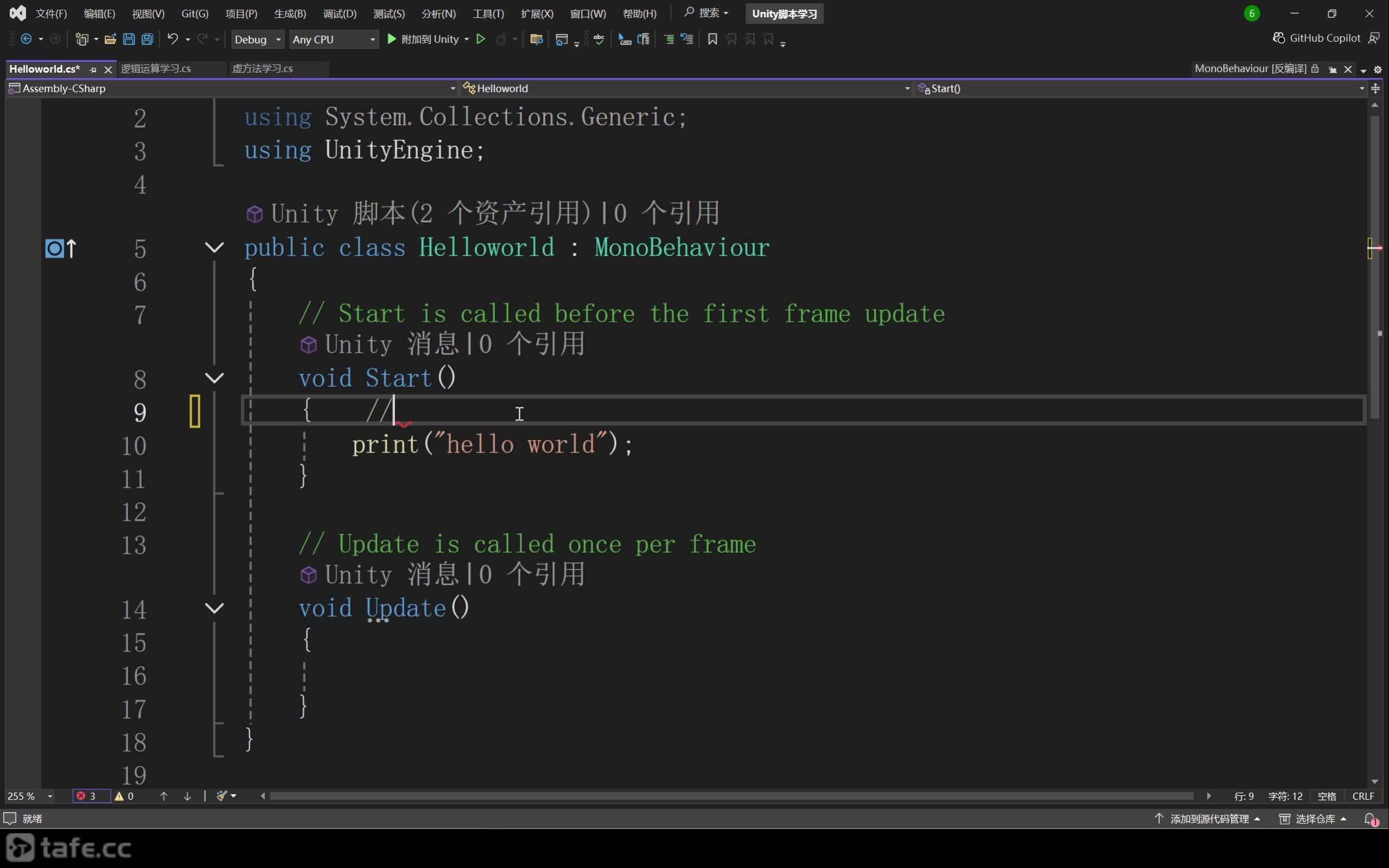This screenshot has height=868, width=1389.
Task: Collapse the Start() method chevron
Action: coord(214,378)
